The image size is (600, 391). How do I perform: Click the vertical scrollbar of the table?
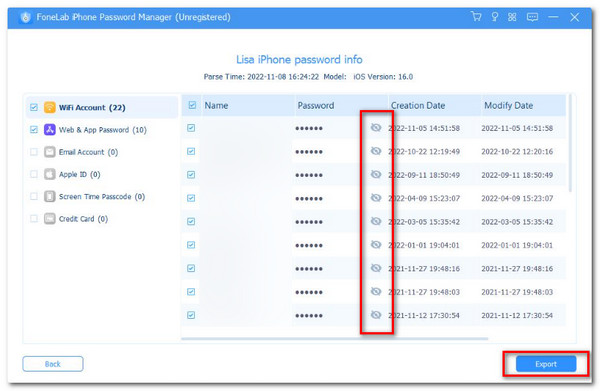pos(570,143)
